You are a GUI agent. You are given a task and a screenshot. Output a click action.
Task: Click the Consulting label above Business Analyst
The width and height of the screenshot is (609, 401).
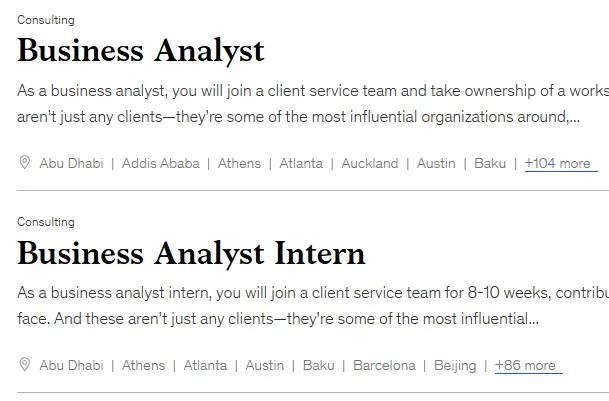coord(46,20)
